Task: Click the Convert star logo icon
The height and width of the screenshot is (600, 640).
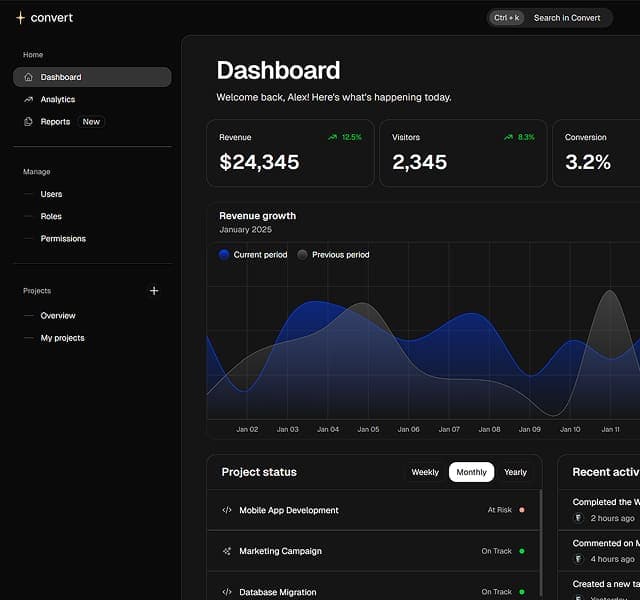Action: [20, 18]
